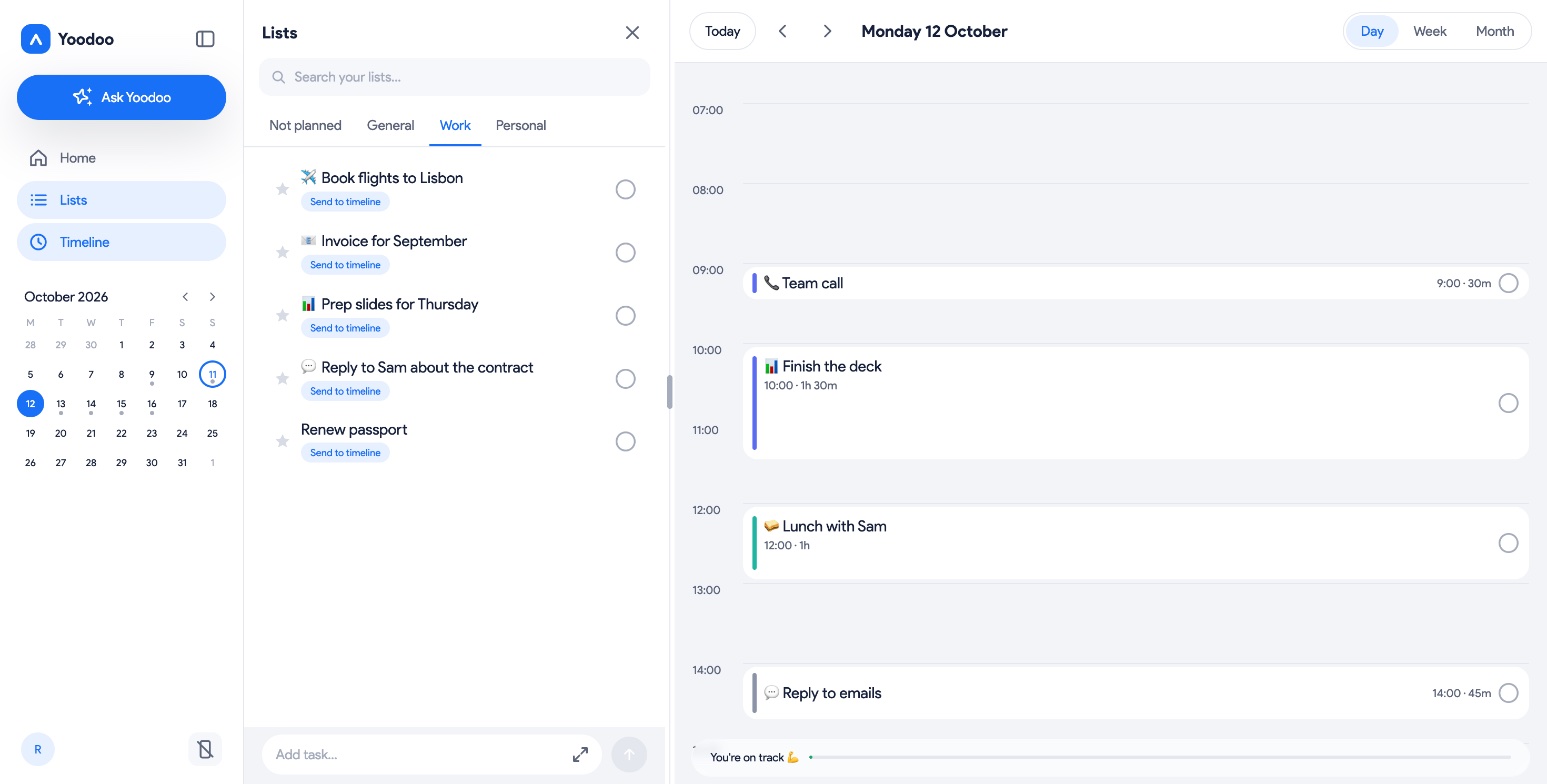Screen dimensions: 1547x784
Task: Open the Reply to emails event
Action: (1136, 693)
